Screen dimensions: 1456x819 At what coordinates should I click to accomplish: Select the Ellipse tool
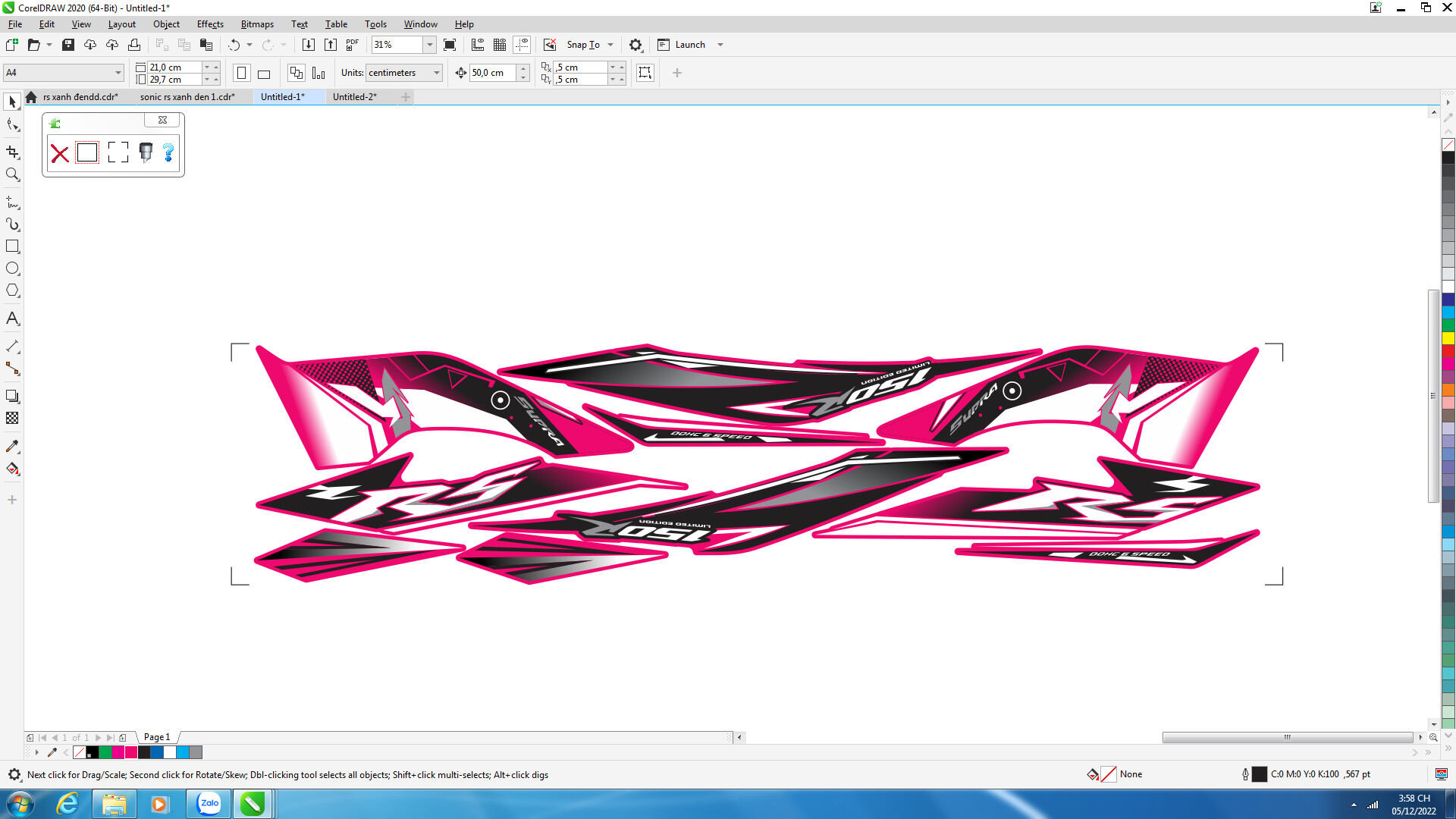(x=12, y=268)
